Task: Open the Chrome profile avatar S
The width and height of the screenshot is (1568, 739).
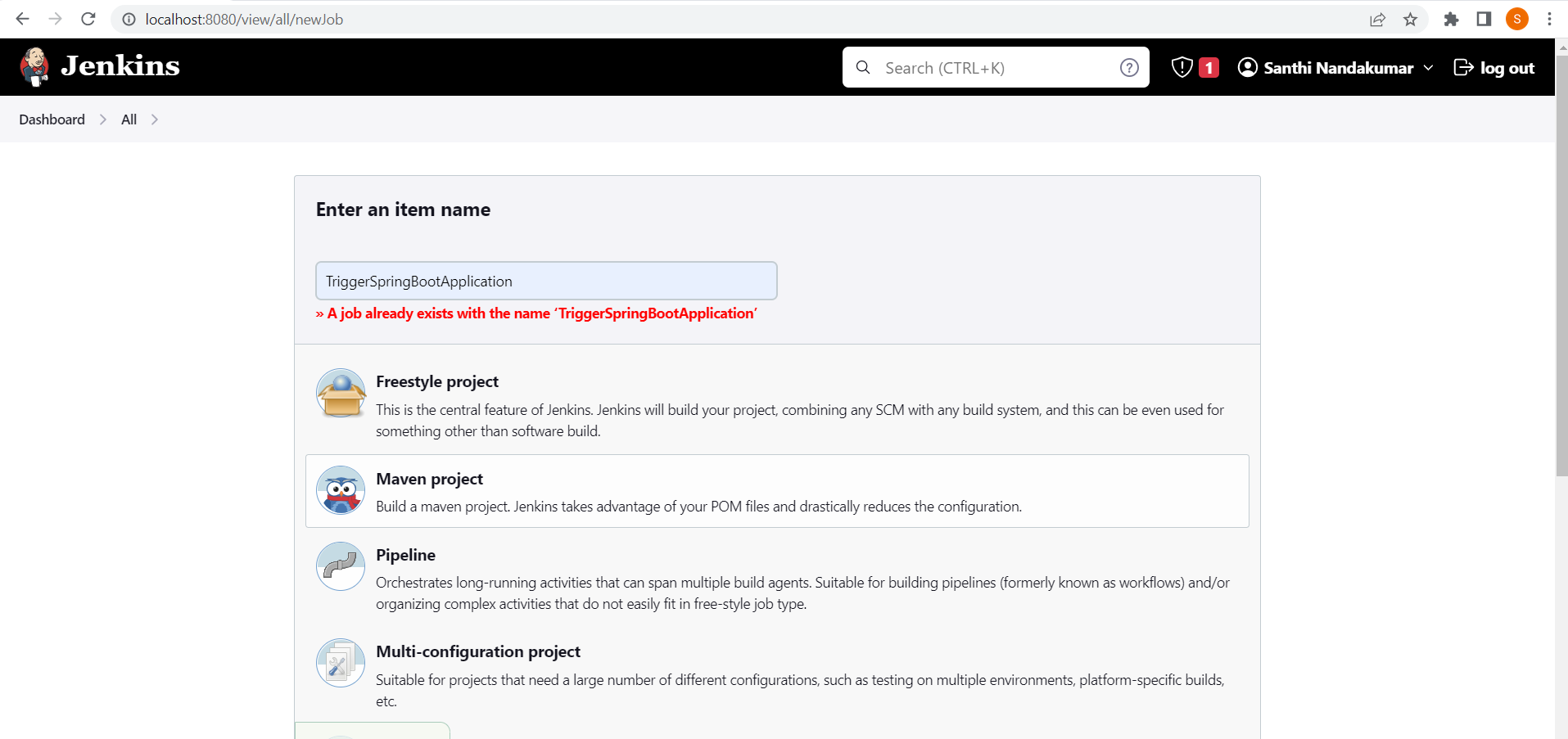Action: 1517,19
